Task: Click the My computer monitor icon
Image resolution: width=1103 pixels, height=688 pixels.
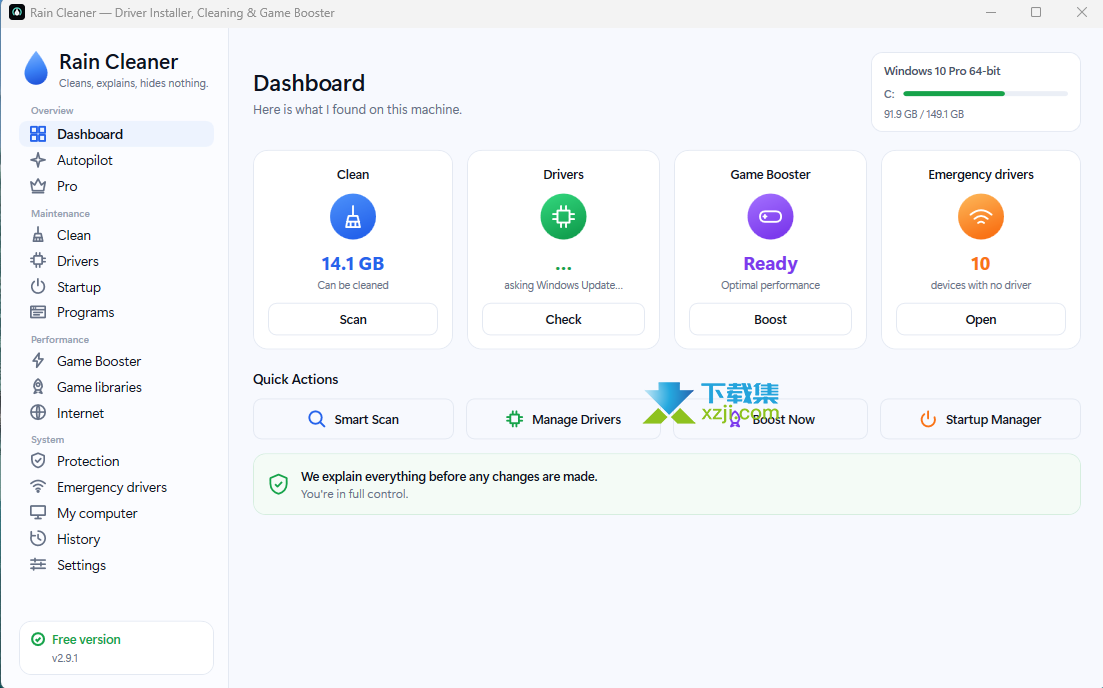Action: pos(38,513)
